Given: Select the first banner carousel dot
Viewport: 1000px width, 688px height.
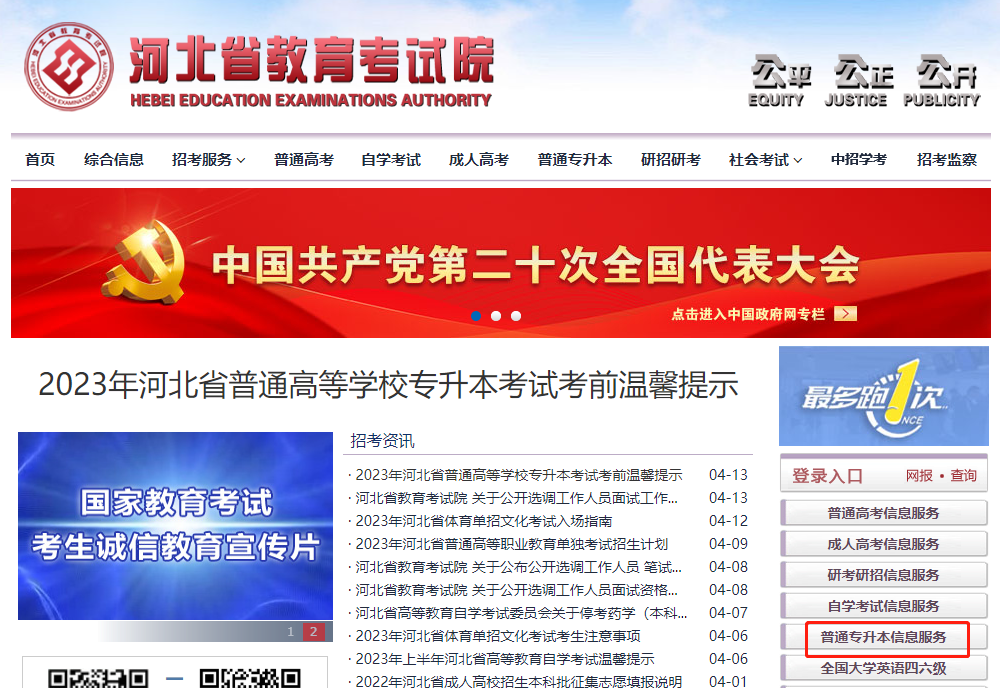Looking at the screenshot, I should [x=476, y=316].
